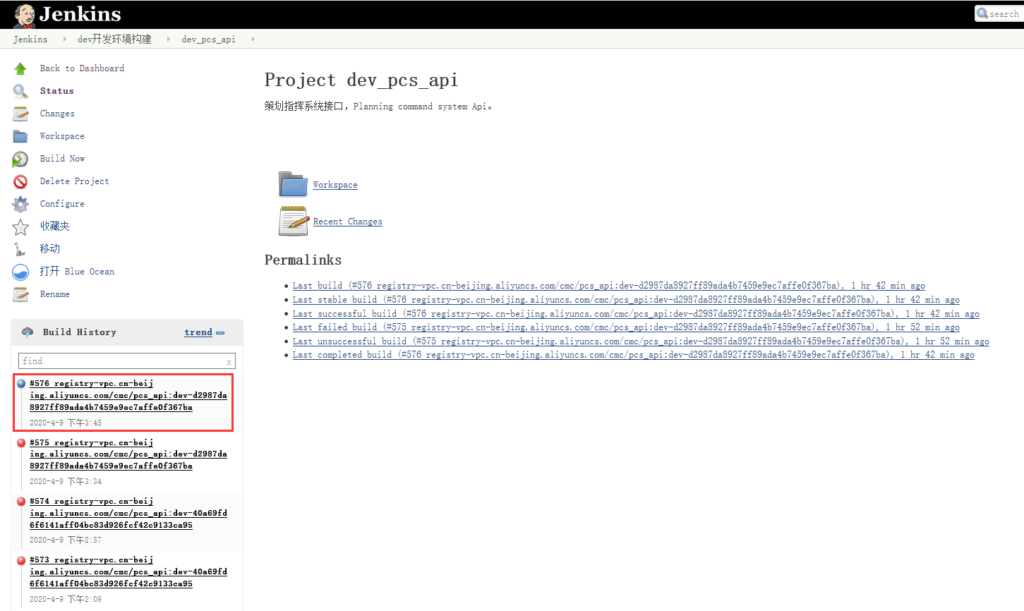Click the Back to Dashboard arrow icon
The width and height of the screenshot is (1024, 611).
coord(20,68)
